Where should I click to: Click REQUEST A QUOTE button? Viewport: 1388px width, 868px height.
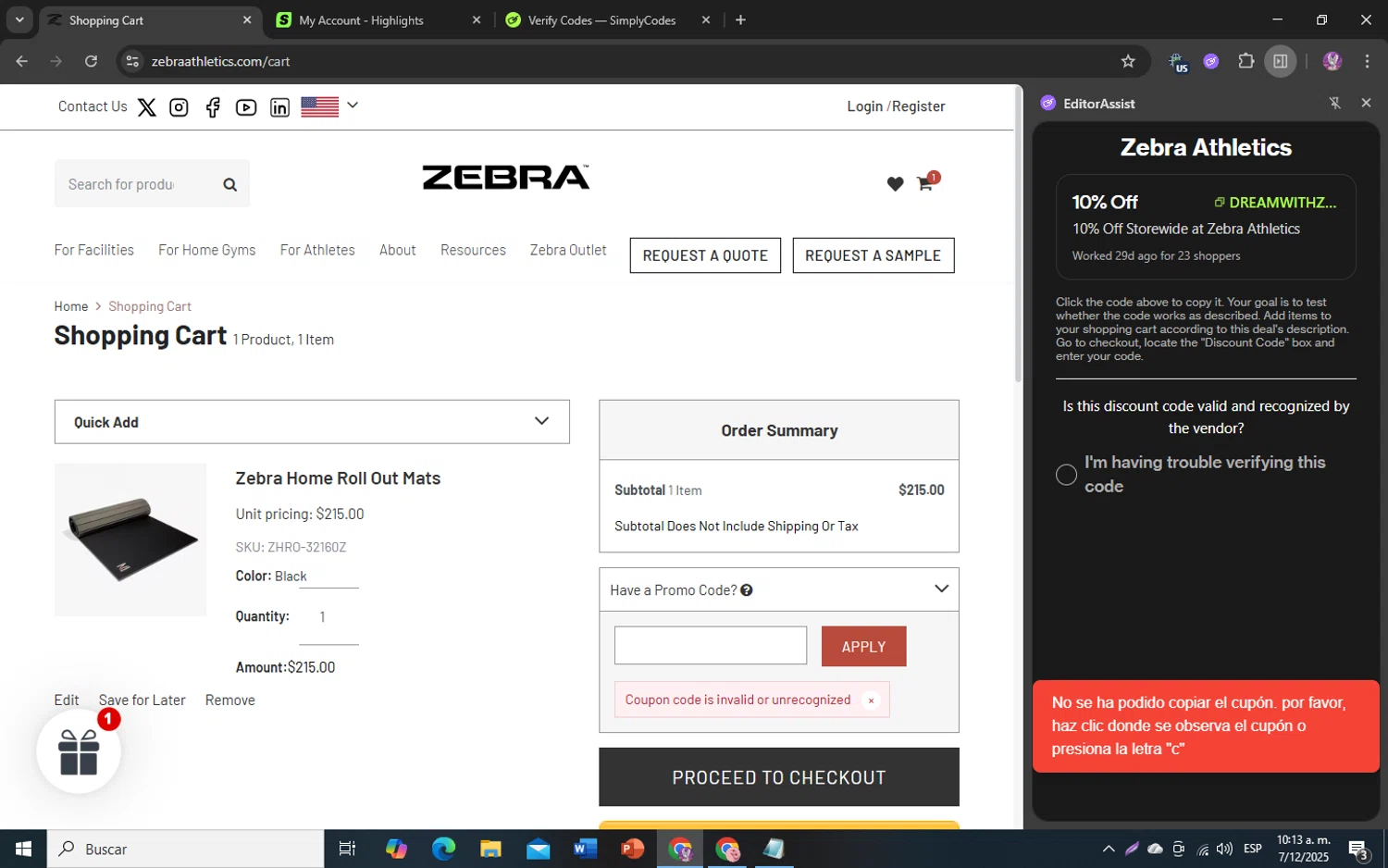pyautogui.click(x=705, y=255)
